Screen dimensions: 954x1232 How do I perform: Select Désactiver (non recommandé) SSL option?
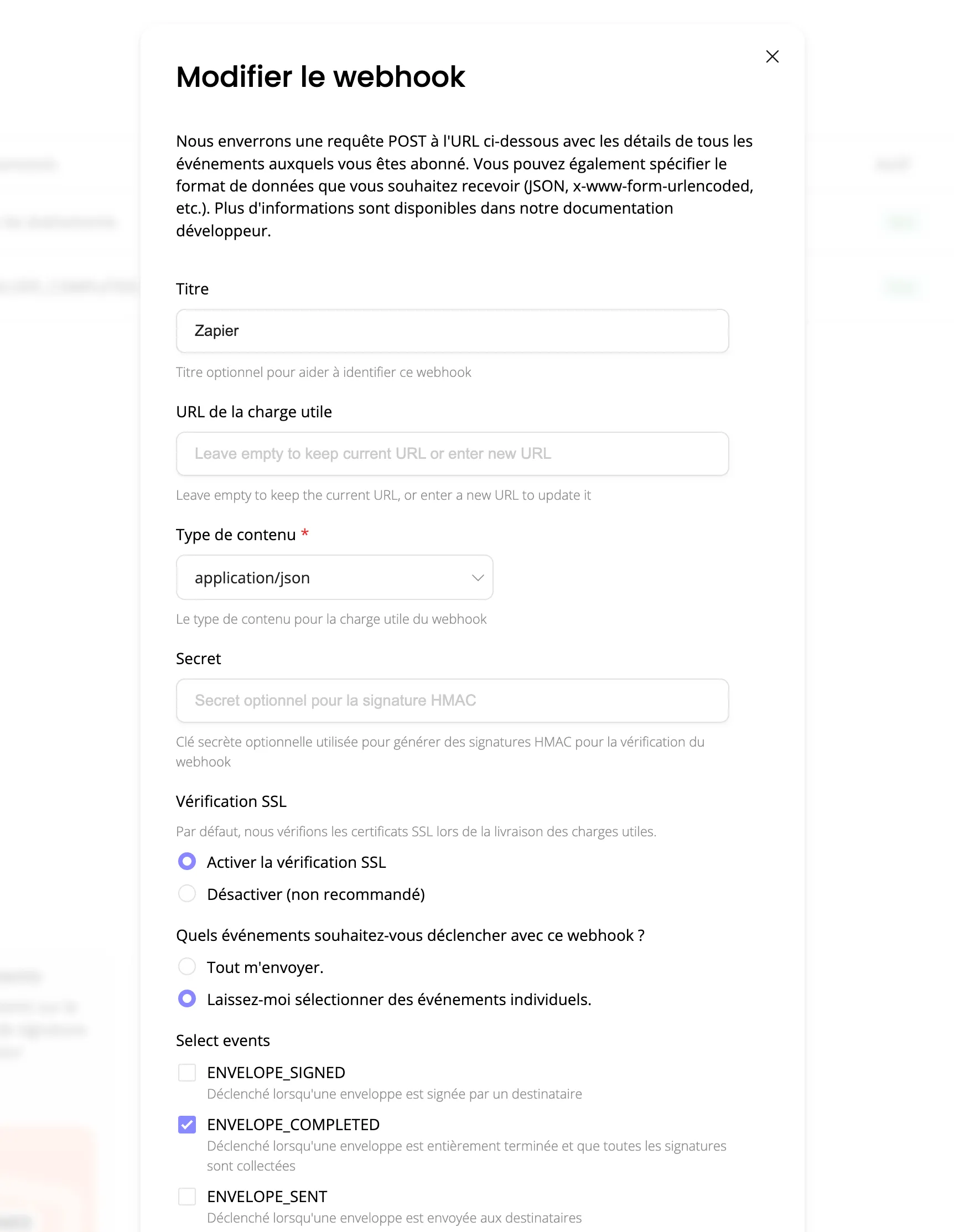click(186, 893)
